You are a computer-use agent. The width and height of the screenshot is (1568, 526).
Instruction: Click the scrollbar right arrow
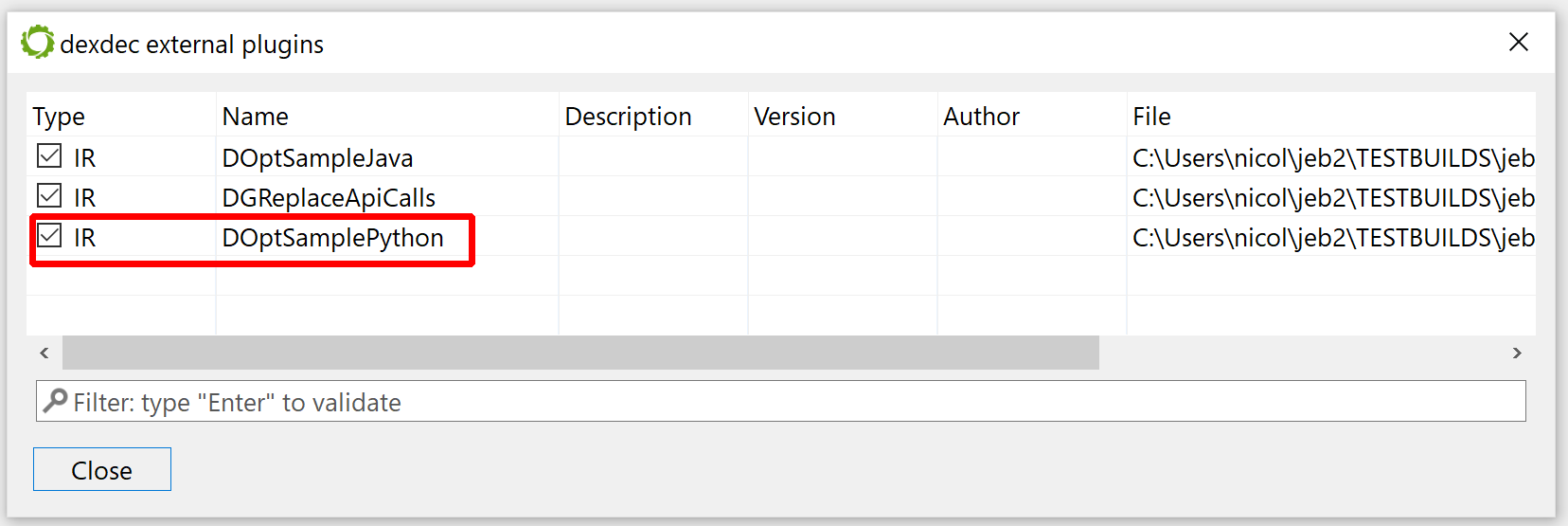coord(1517,353)
